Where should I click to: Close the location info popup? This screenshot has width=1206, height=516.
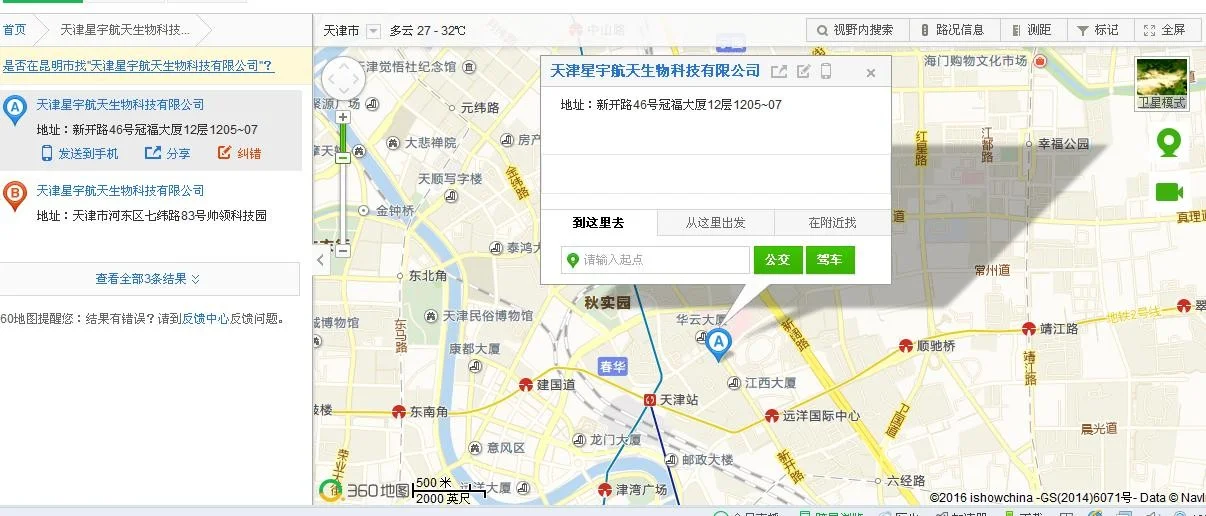[871, 73]
